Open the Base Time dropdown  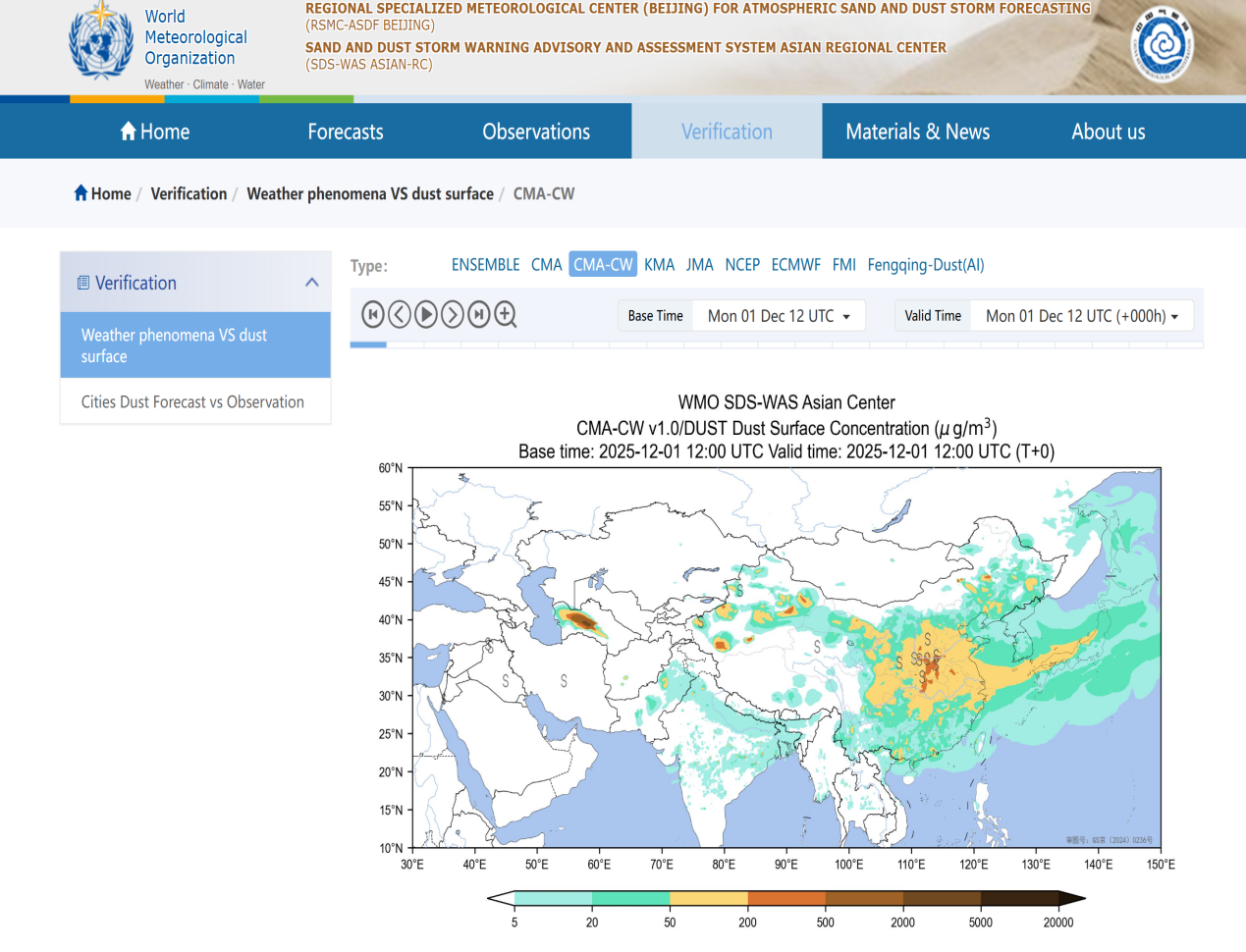[779, 316]
